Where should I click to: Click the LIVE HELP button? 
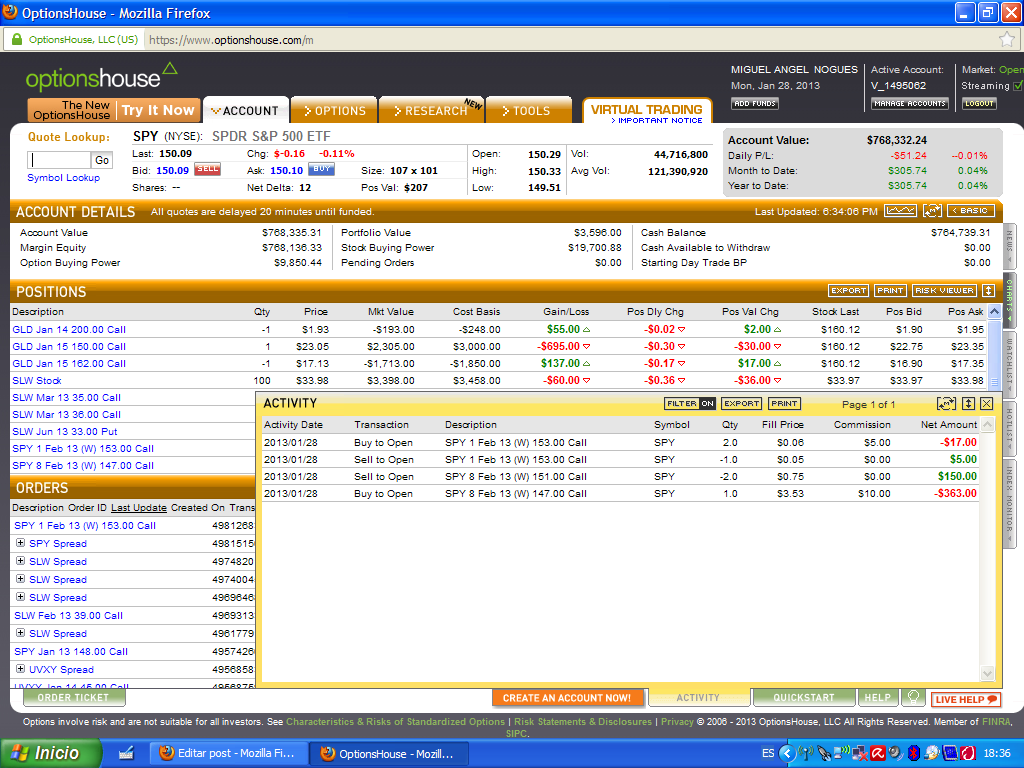pyautogui.click(x=966, y=699)
